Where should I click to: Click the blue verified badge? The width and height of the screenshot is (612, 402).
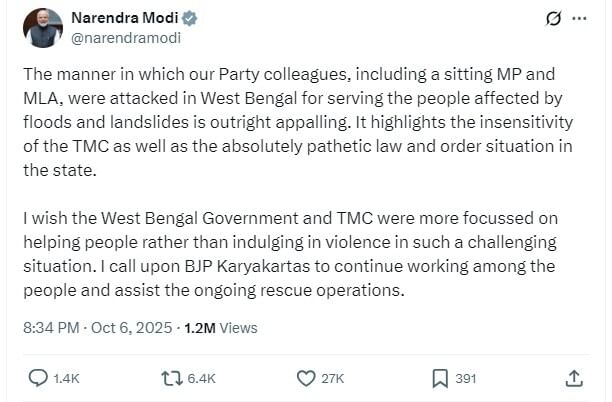[190, 19]
